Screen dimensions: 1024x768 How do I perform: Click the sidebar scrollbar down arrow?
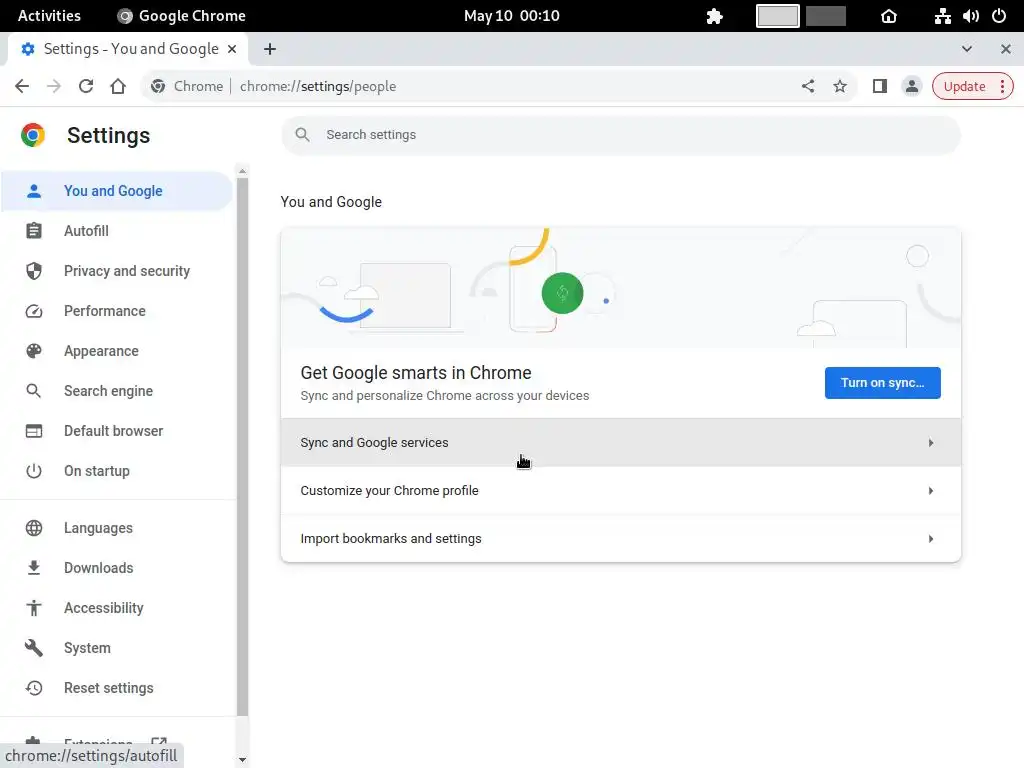(x=242, y=760)
